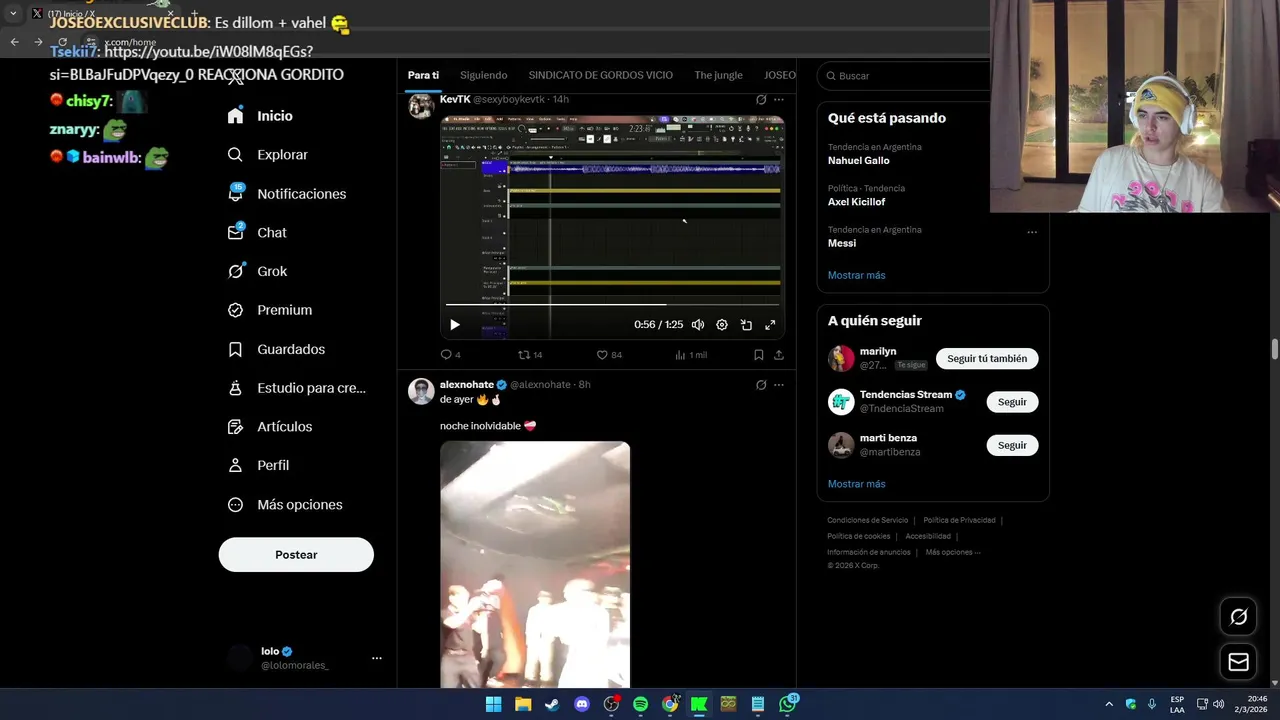
Task: Open account menu dots next to lolo
Action: [377, 658]
